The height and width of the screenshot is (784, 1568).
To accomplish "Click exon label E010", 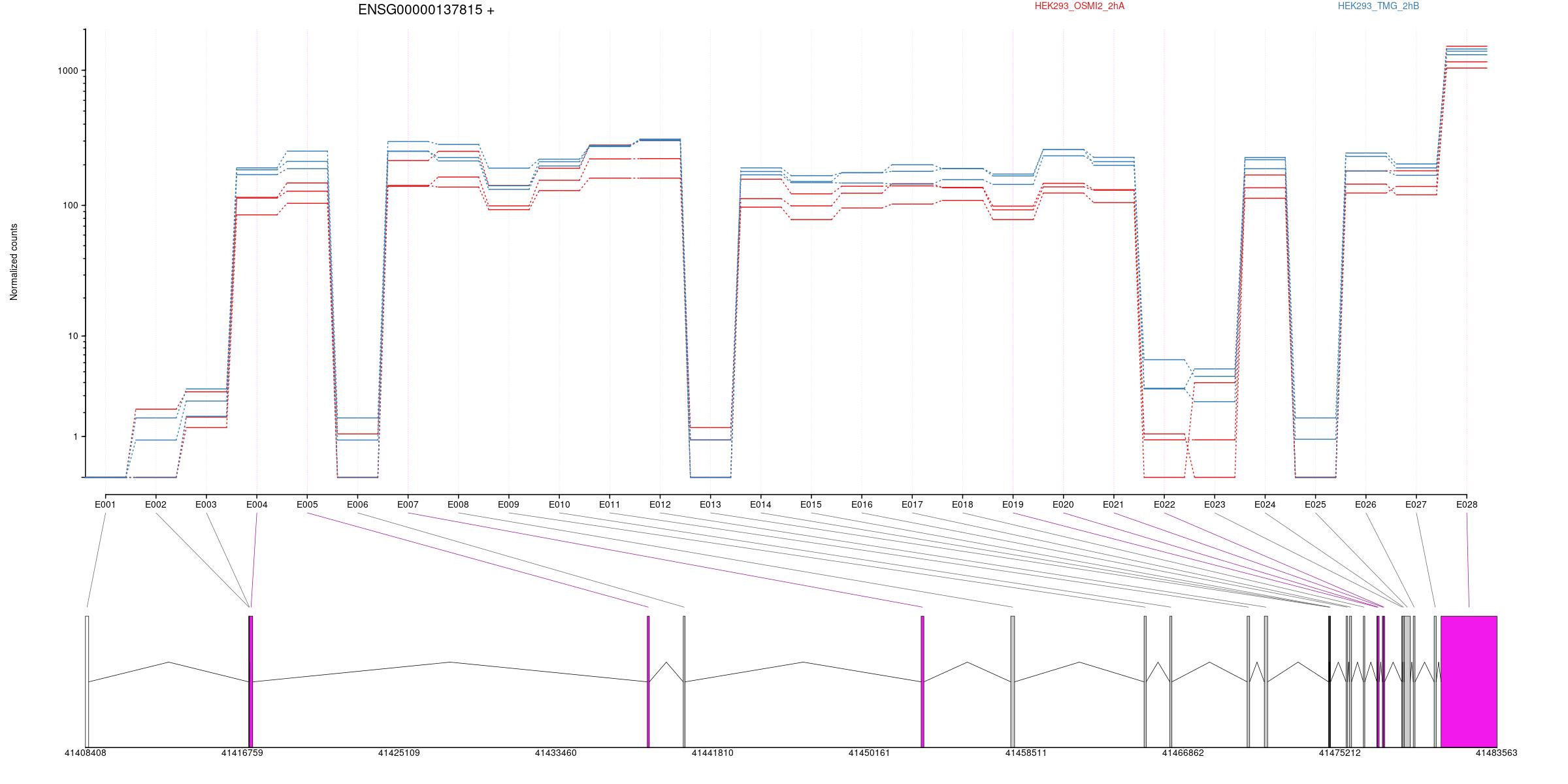I will point(559,504).
